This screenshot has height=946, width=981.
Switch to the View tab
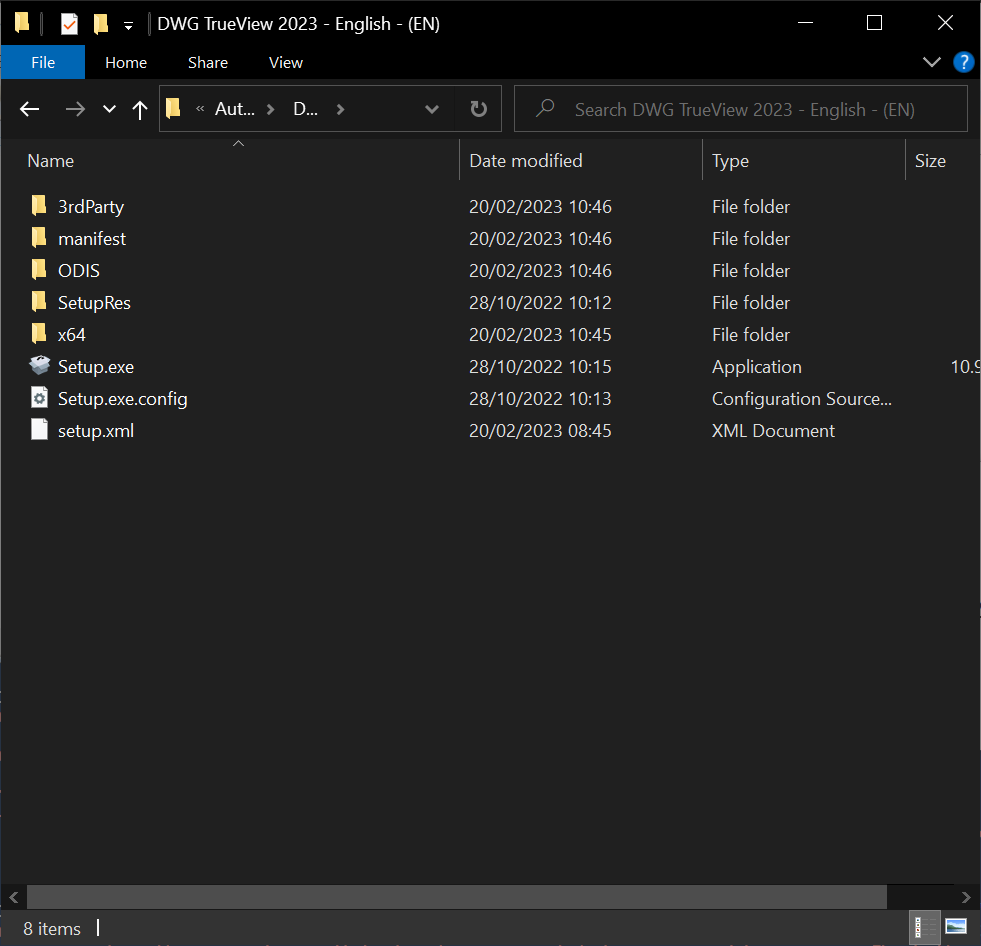point(285,62)
